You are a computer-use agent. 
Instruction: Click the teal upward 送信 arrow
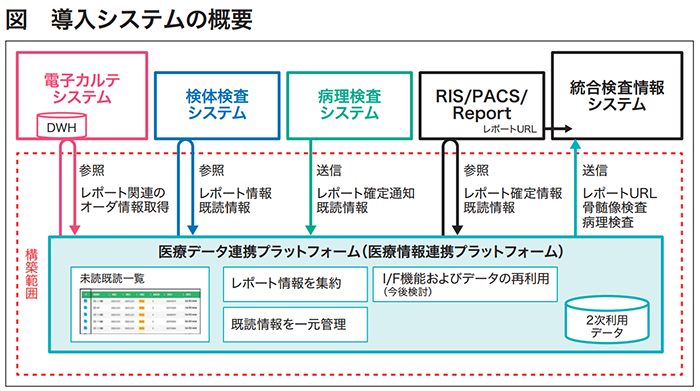[575, 187]
